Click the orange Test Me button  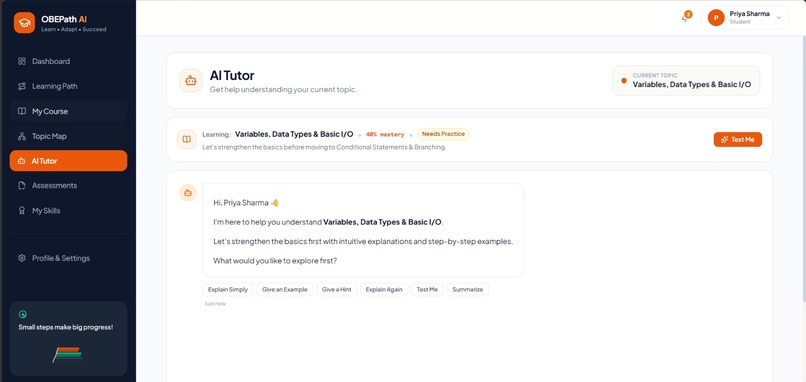pos(738,139)
